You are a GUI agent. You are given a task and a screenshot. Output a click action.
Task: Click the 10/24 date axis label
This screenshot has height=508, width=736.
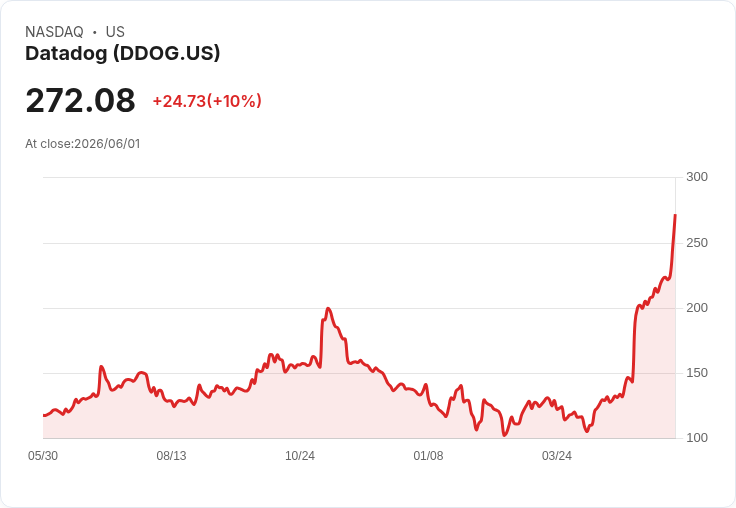coord(300,456)
